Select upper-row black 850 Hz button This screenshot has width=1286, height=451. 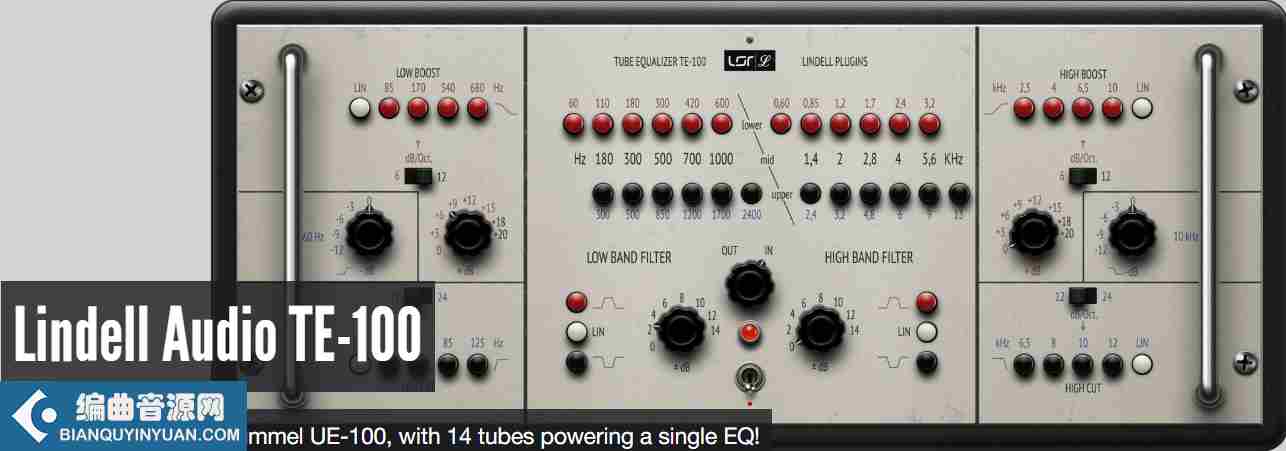click(663, 193)
